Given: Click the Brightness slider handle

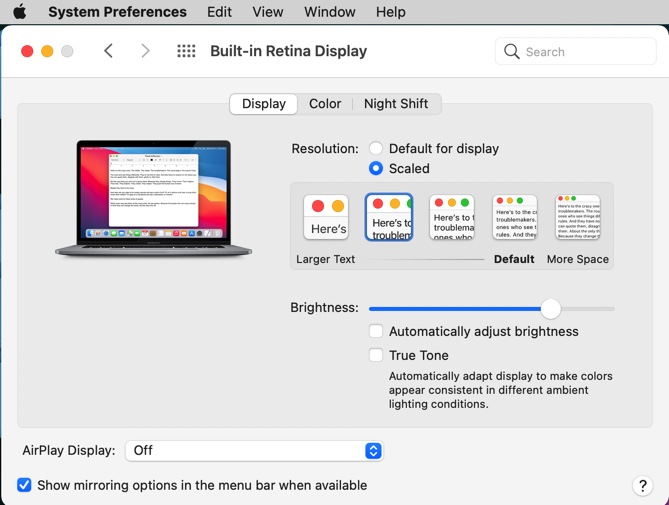Looking at the screenshot, I should 551,308.
